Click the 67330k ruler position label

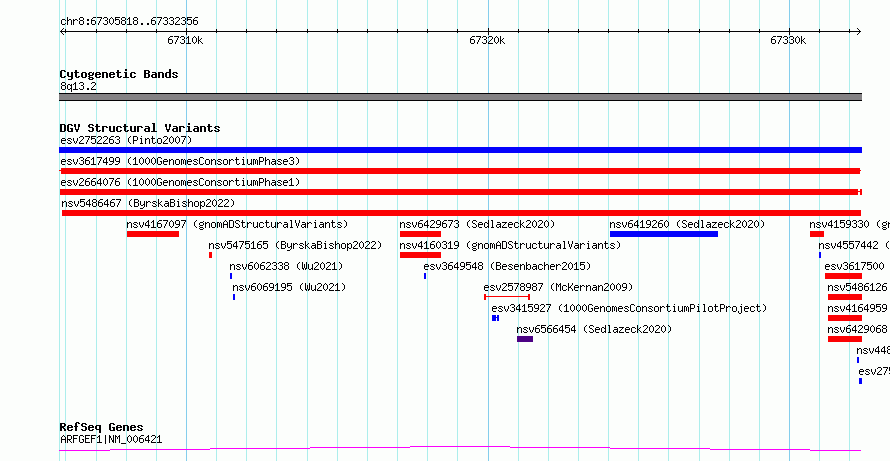click(788, 40)
